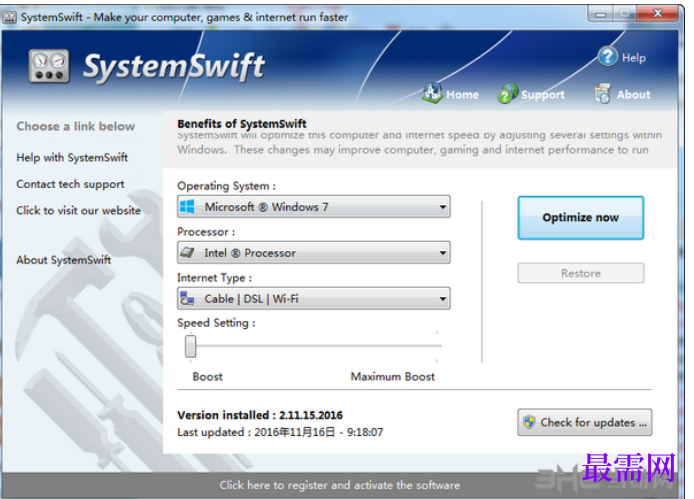Click the Choose a link below heading

click(x=76, y=126)
